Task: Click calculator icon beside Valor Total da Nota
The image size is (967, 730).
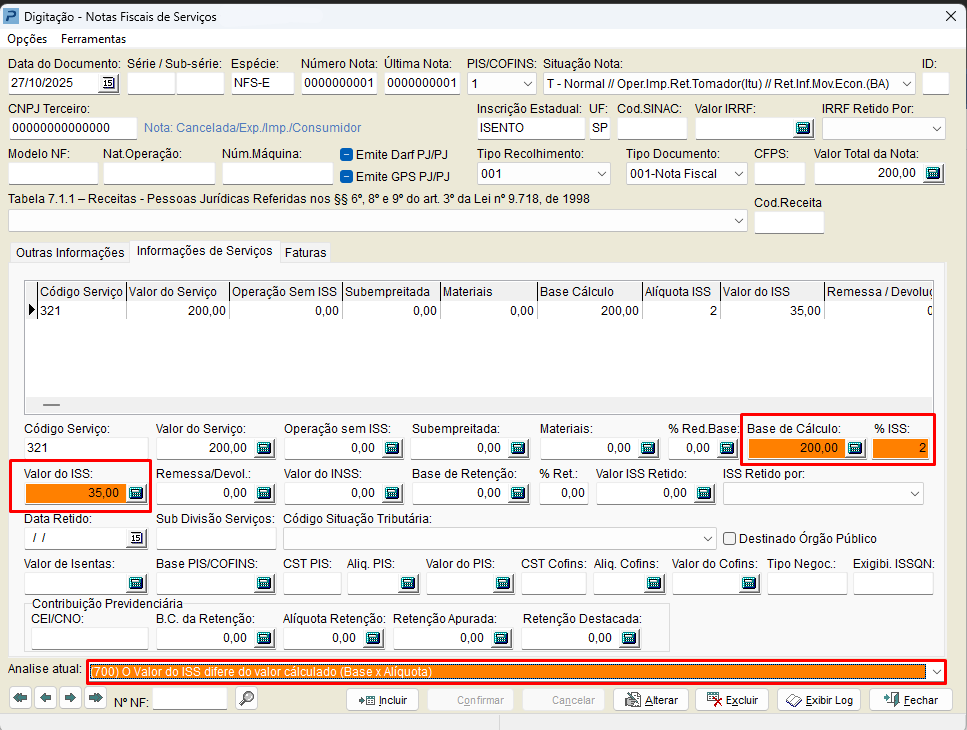Action: tap(932, 173)
